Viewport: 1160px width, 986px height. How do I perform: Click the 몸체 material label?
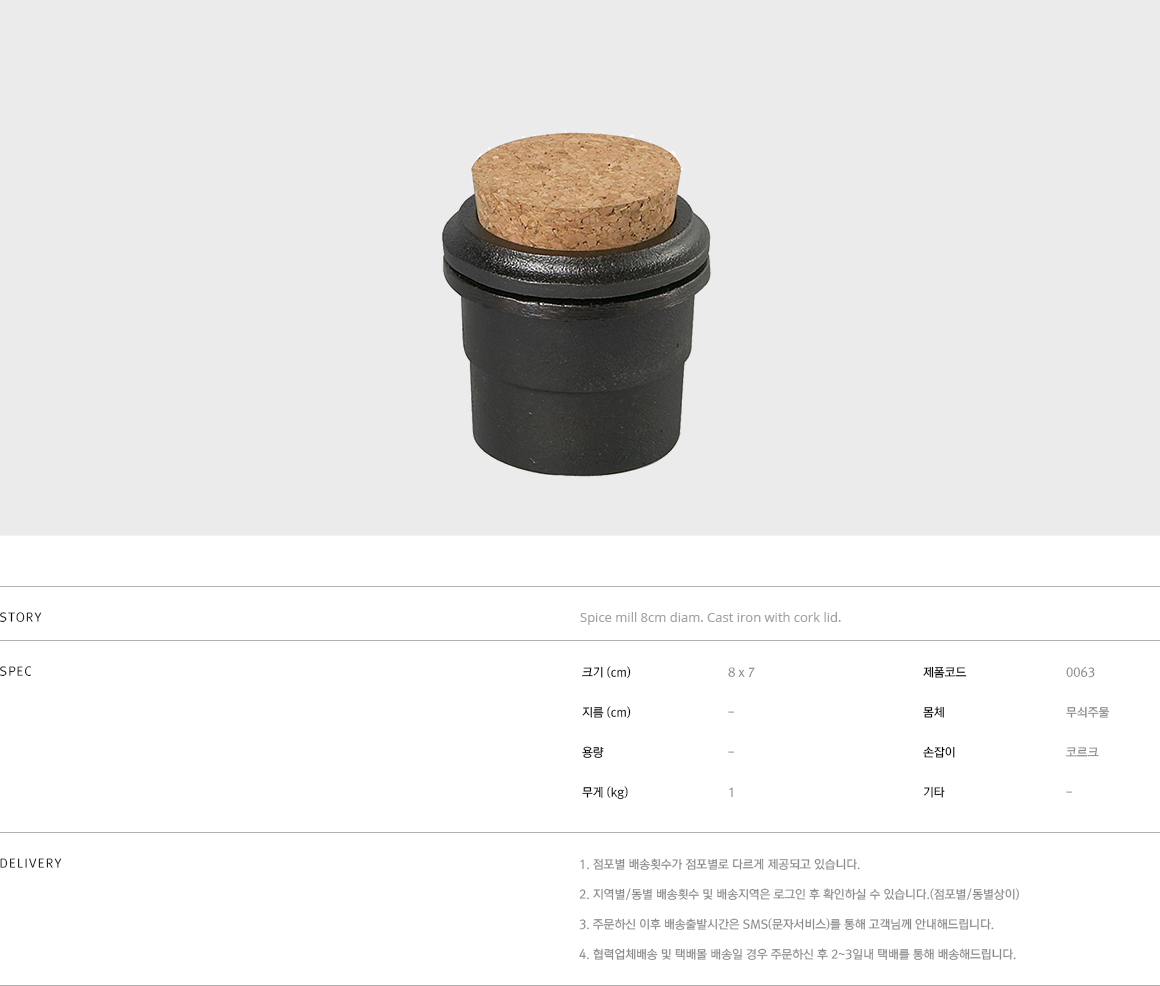tap(934, 712)
